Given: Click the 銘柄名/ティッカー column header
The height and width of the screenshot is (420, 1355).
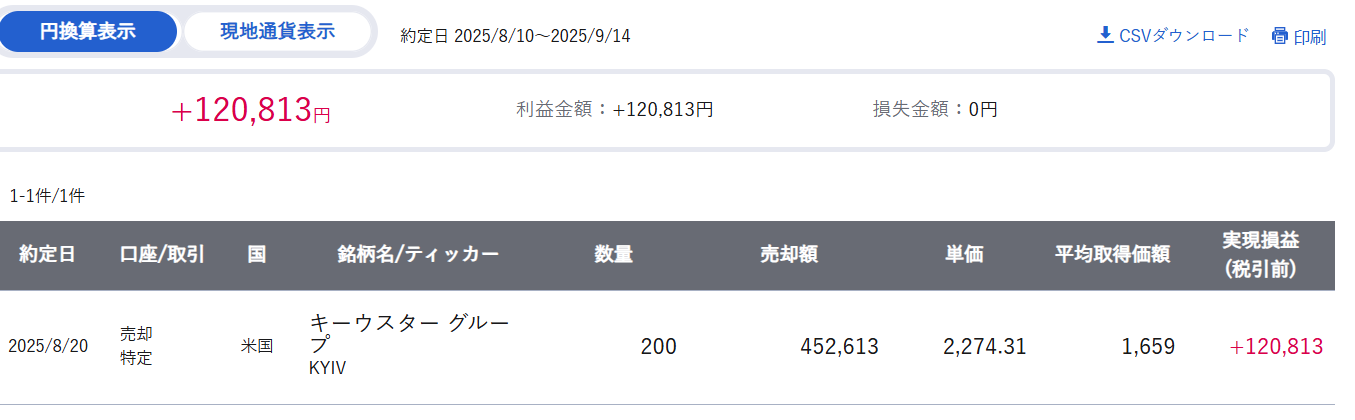Looking at the screenshot, I should (x=418, y=255).
